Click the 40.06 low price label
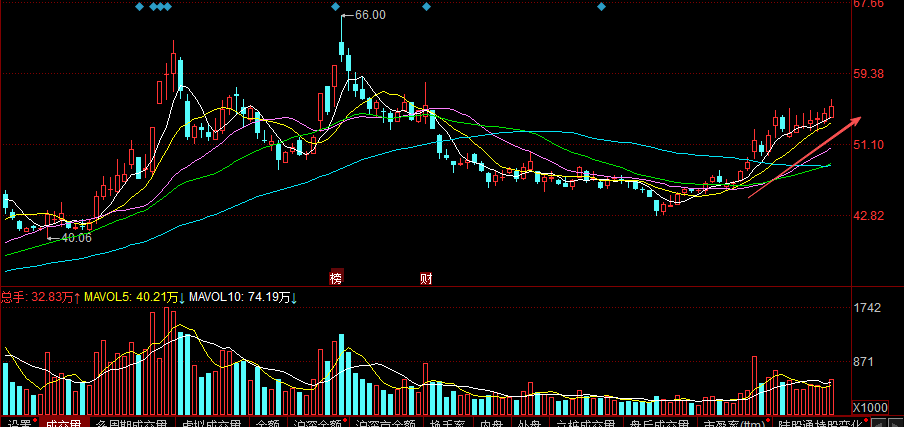 coord(76,237)
